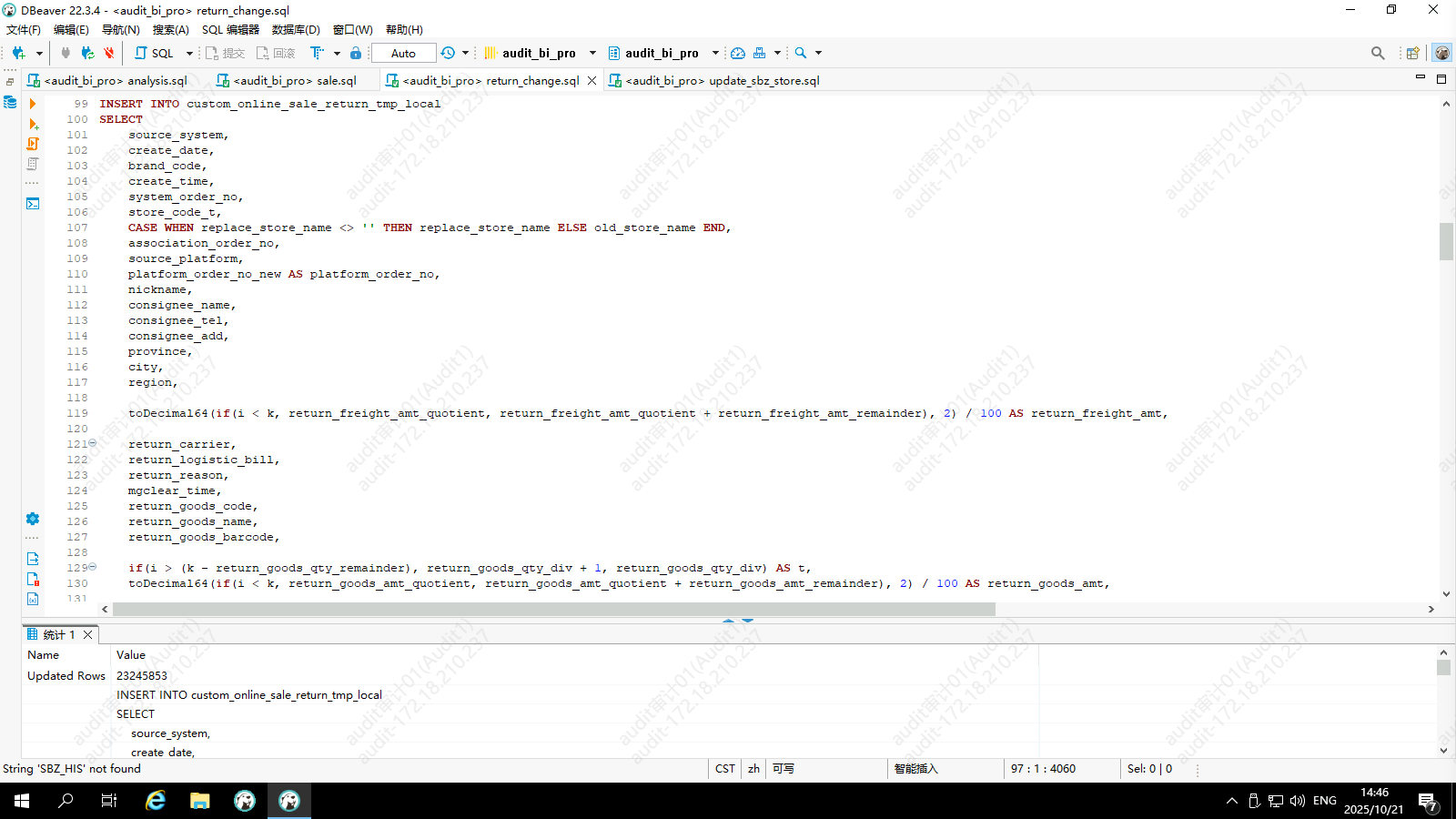
Task: Toggle 智能插入 insert mode in status bar
Action: pyautogui.click(x=915, y=769)
